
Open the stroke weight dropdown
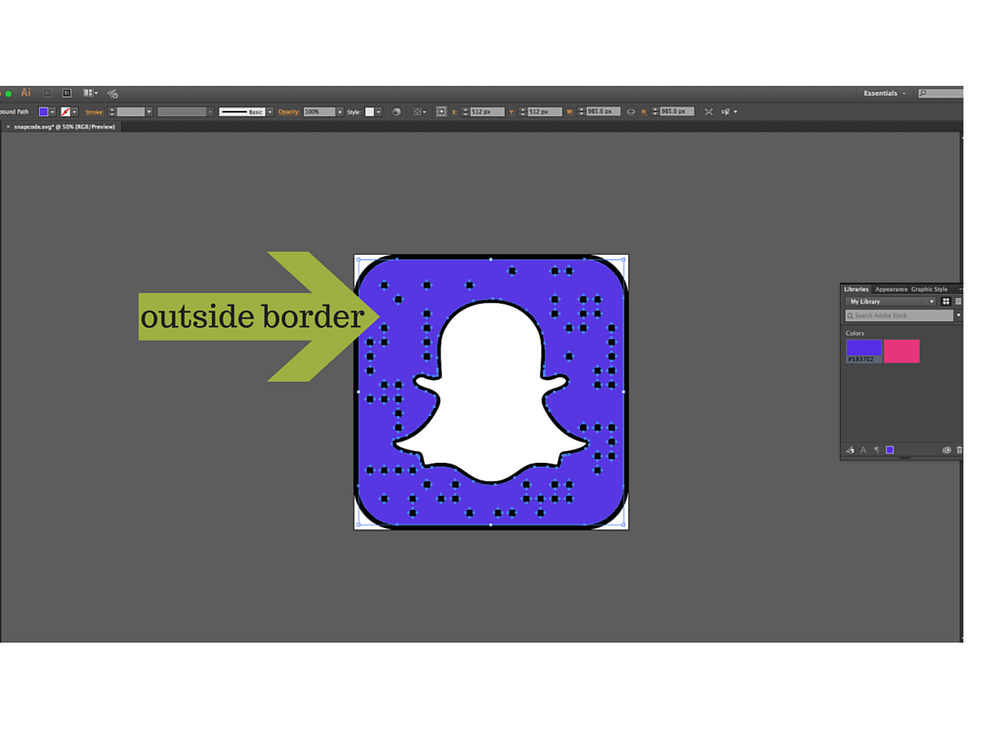pyautogui.click(x=149, y=112)
